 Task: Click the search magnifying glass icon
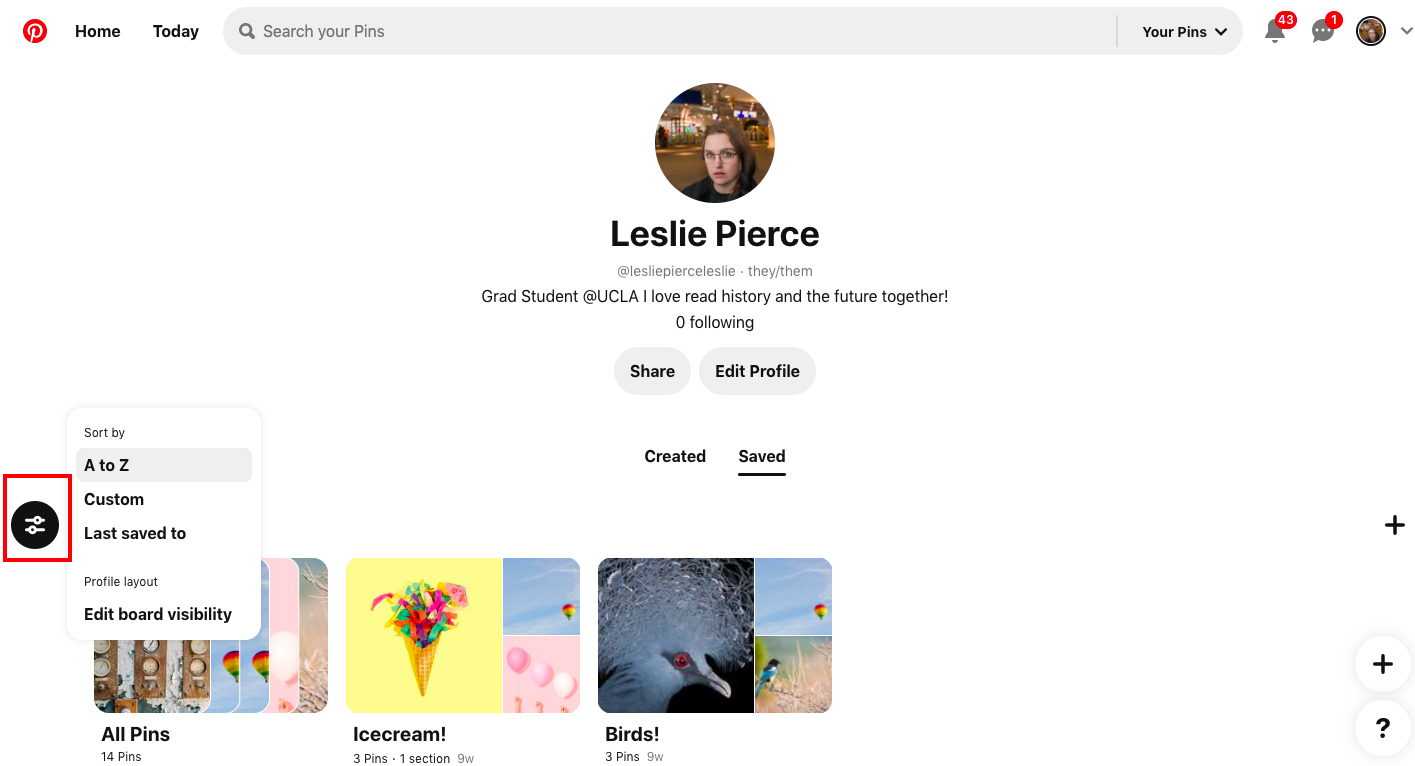pos(246,31)
